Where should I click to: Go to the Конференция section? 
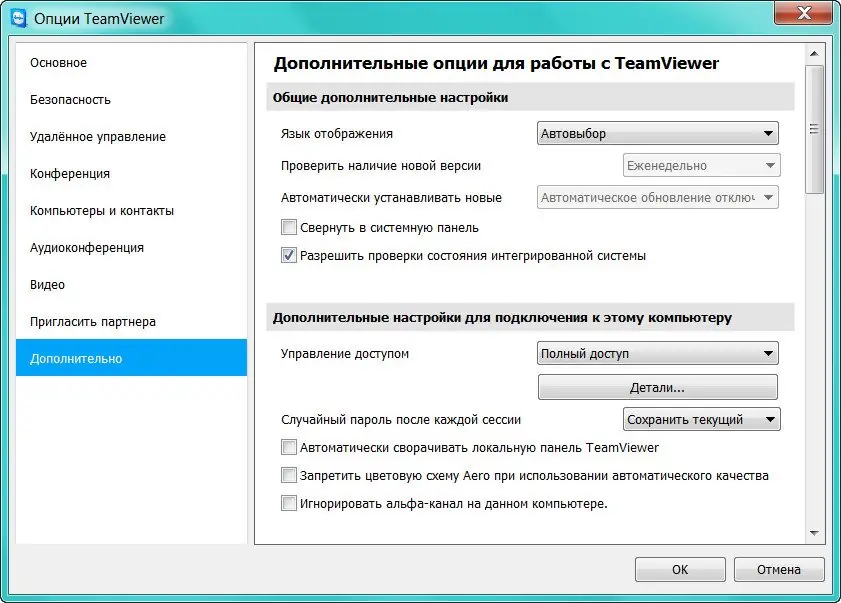tap(131, 174)
